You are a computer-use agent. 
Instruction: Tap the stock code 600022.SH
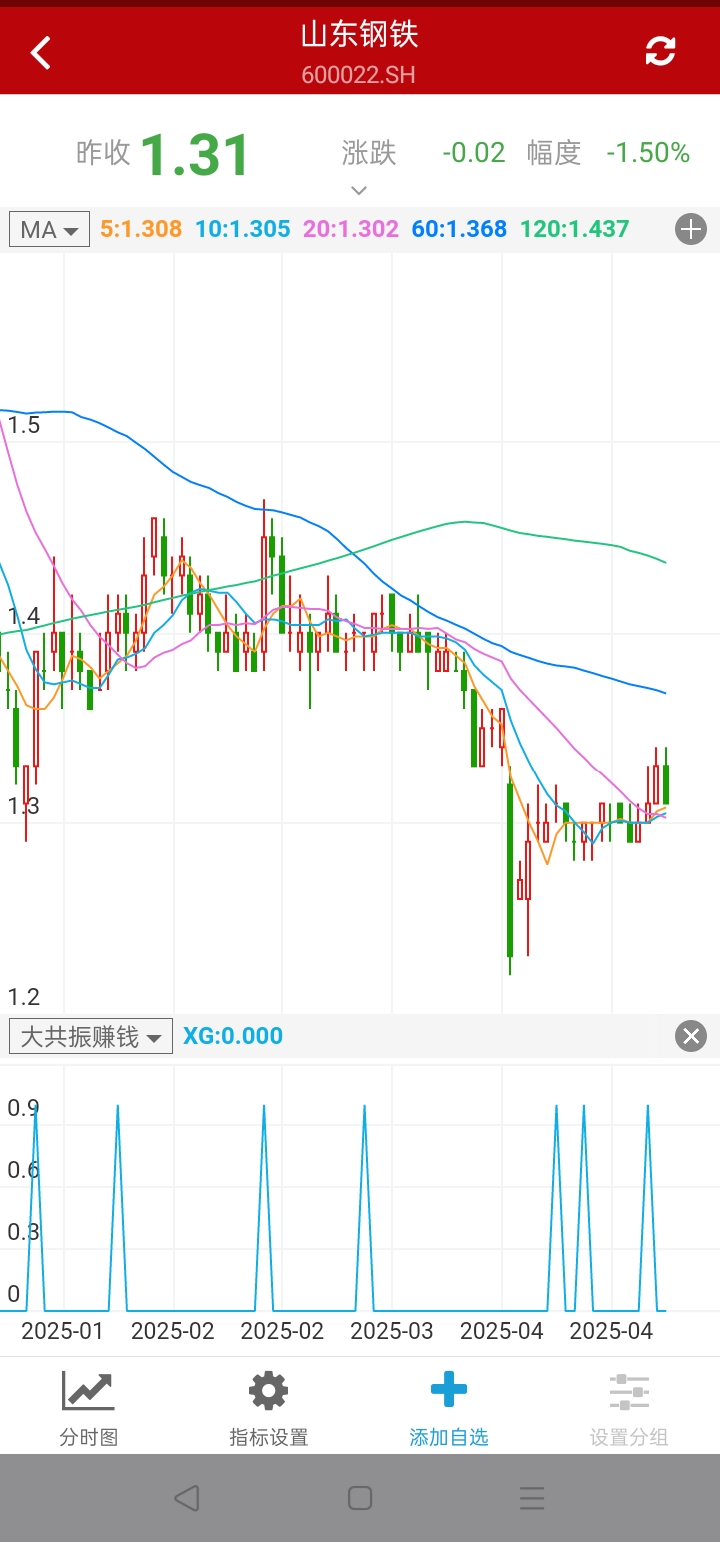tap(359, 75)
